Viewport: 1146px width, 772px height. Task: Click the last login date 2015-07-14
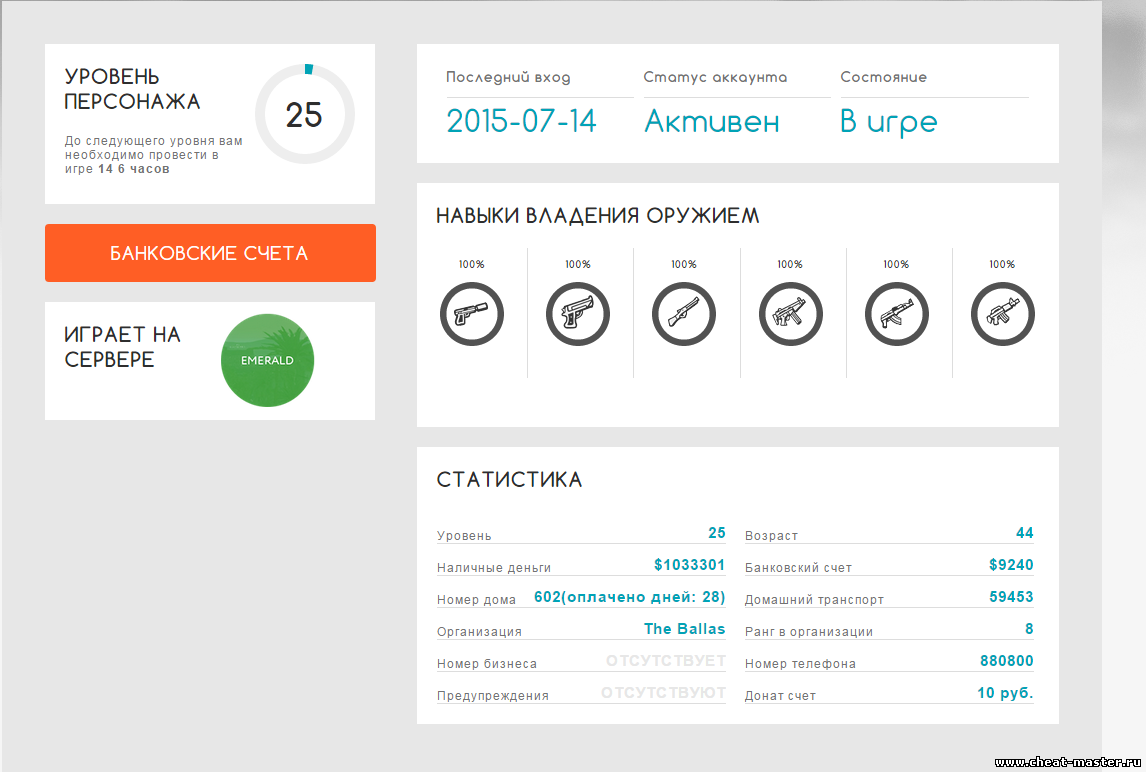[x=521, y=122]
